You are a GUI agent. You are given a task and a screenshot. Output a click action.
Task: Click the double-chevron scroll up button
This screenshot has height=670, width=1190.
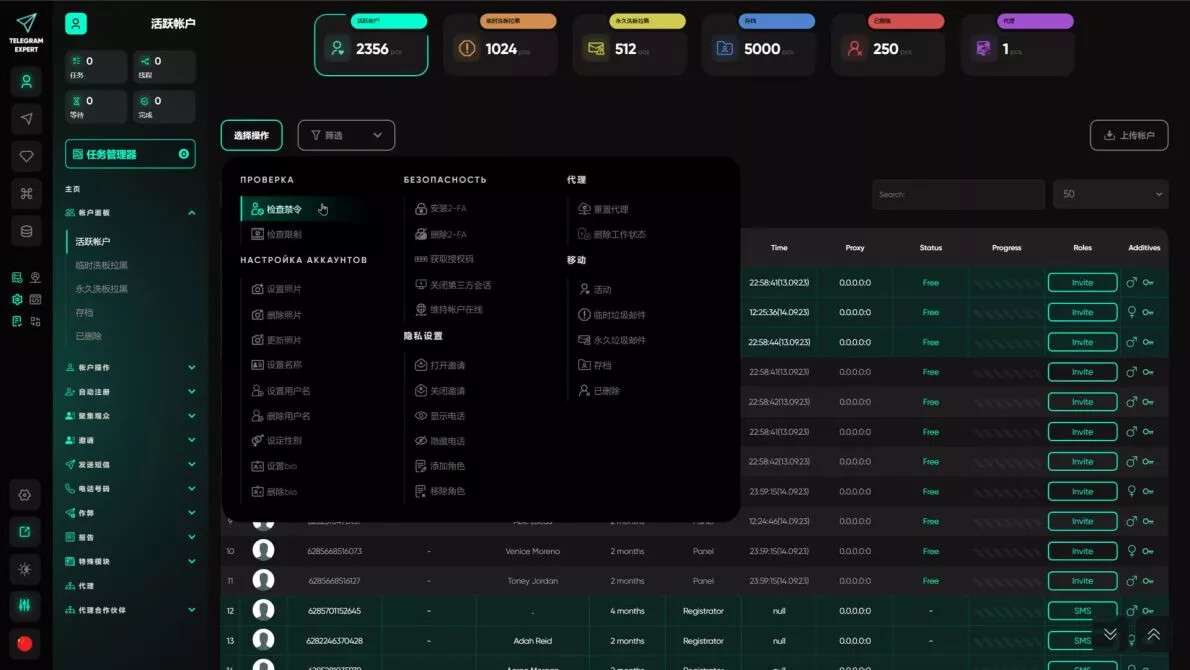[x=1153, y=634]
